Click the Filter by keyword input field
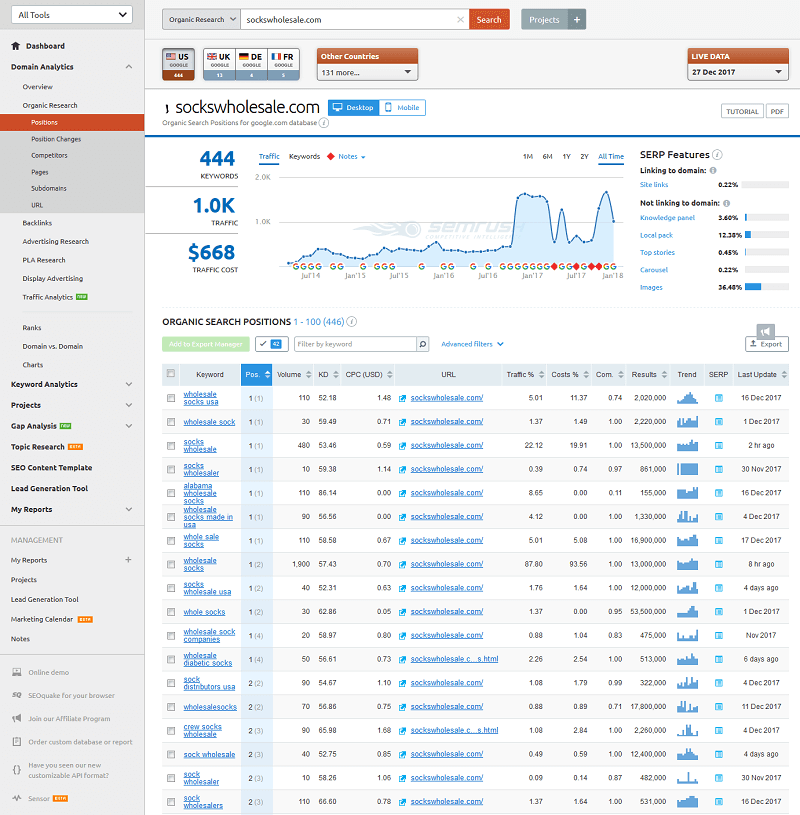 coord(356,344)
